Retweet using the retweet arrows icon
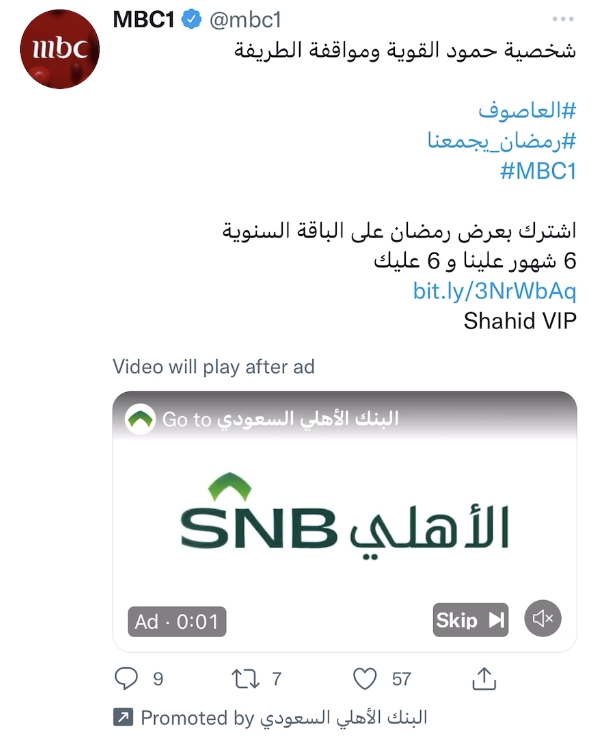Image resolution: width=596 pixels, height=748 pixels. pos(245,679)
